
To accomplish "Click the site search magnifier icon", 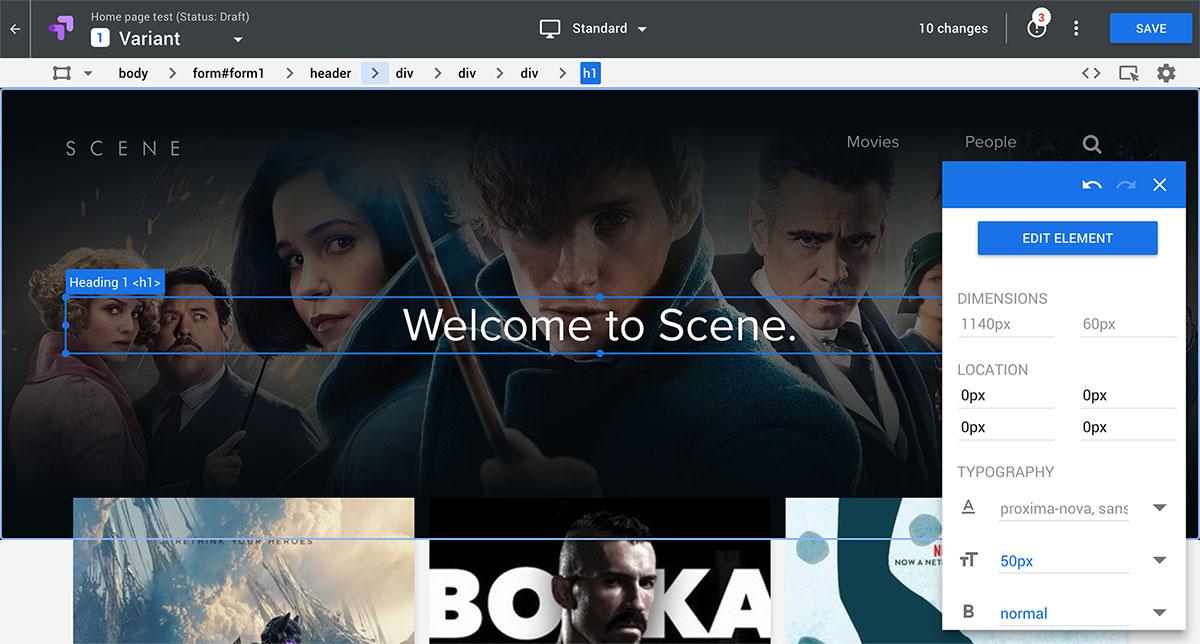I will click(x=1092, y=145).
